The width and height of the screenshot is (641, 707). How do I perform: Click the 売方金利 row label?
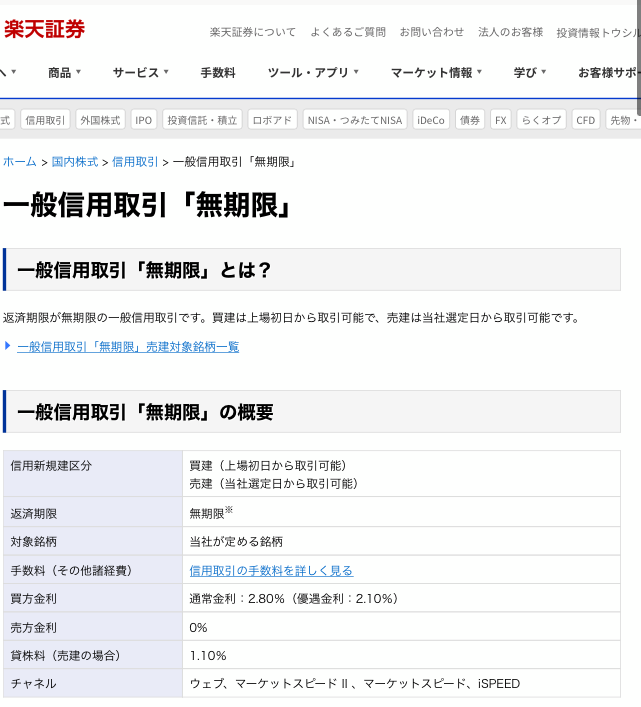click(33, 628)
